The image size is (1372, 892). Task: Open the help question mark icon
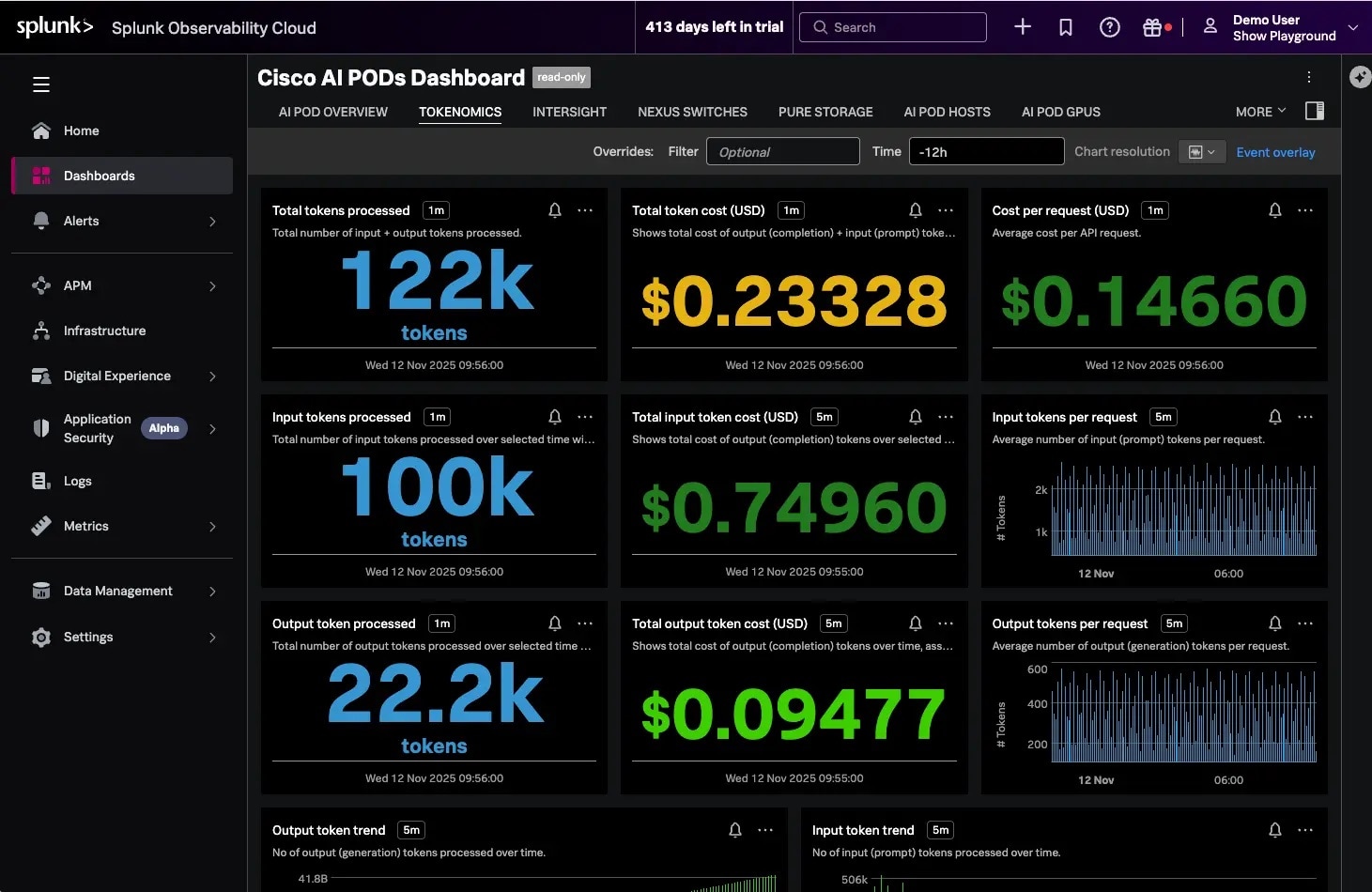pyautogui.click(x=1109, y=27)
